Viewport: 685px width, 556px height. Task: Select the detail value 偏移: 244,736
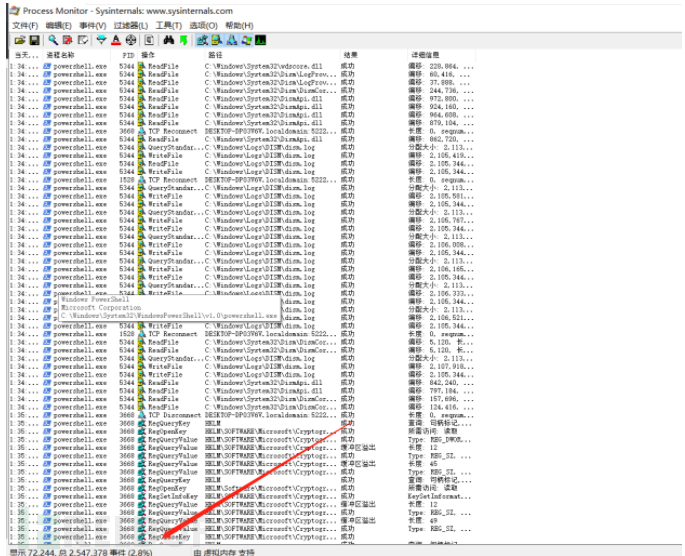(440, 91)
